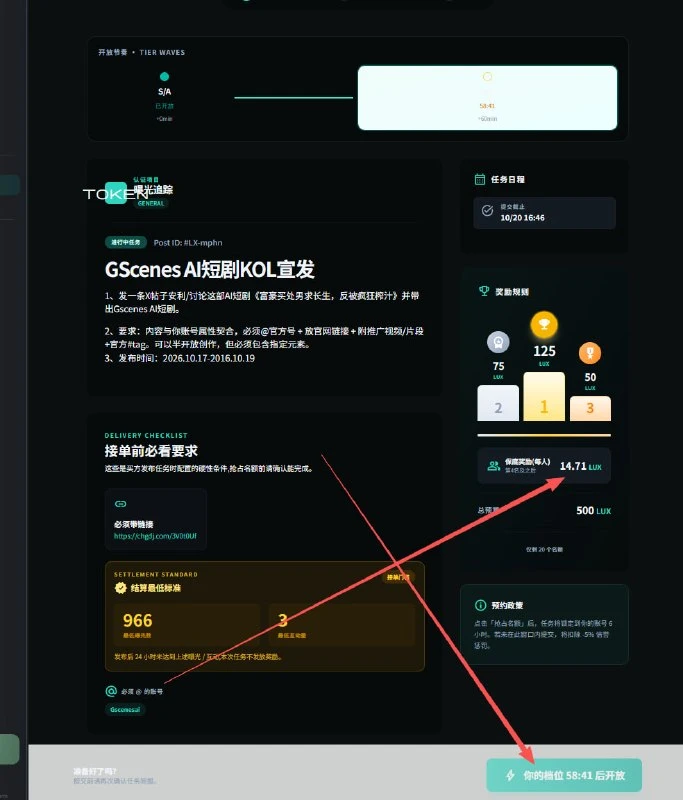Click the gold trophy medal above 125
683x800 pixels.
pyautogui.click(x=544, y=324)
